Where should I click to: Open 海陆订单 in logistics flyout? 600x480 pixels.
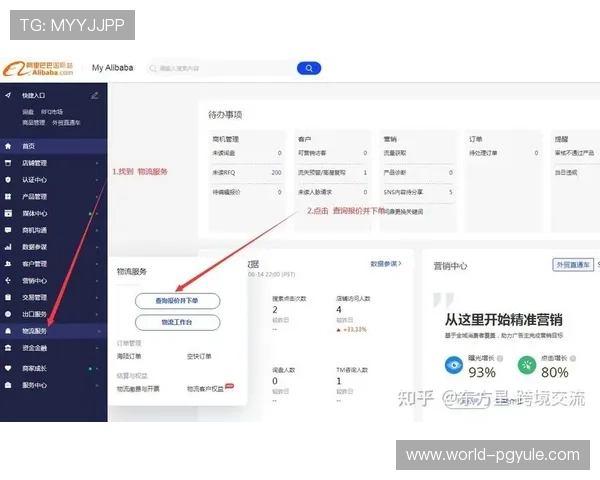coord(129,356)
